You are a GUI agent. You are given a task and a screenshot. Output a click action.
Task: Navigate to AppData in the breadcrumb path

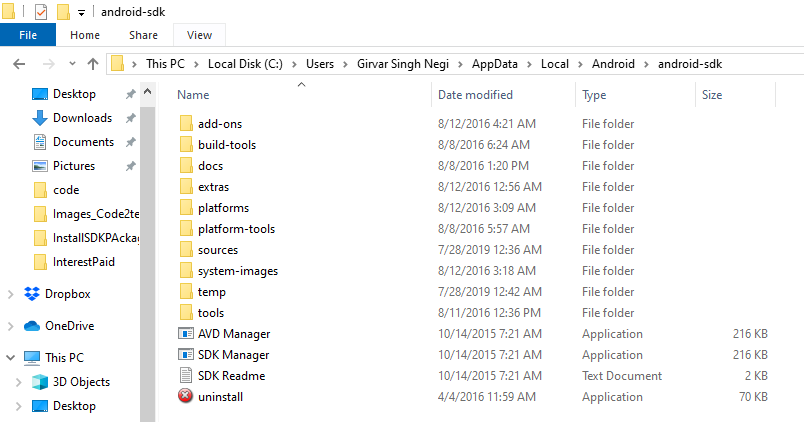tap(495, 64)
